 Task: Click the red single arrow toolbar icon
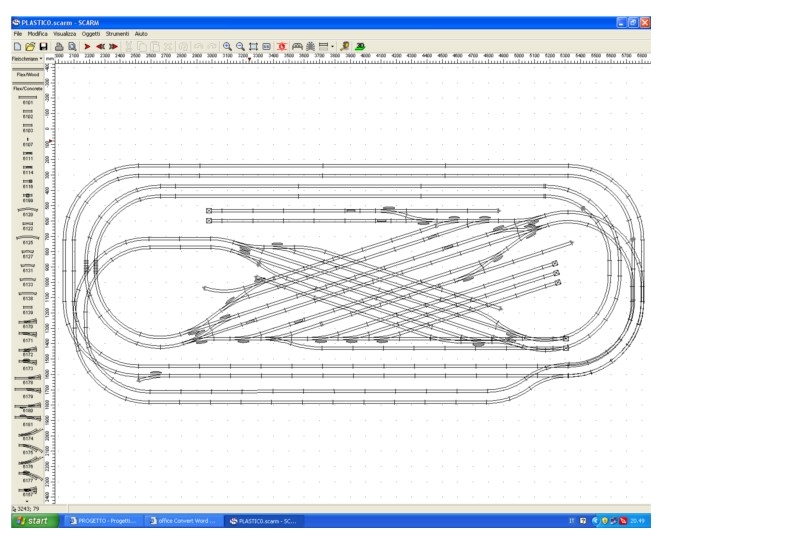coord(87,46)
